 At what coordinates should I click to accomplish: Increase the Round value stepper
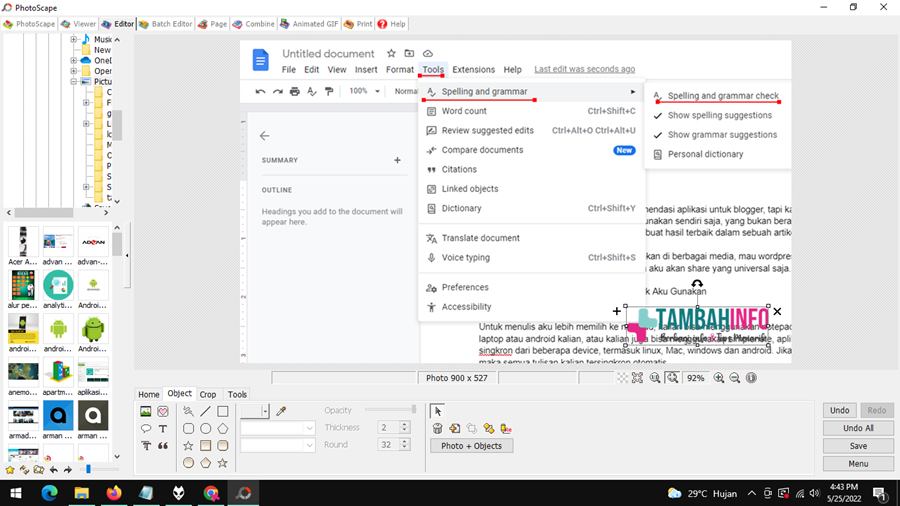(x=405, y=442)
